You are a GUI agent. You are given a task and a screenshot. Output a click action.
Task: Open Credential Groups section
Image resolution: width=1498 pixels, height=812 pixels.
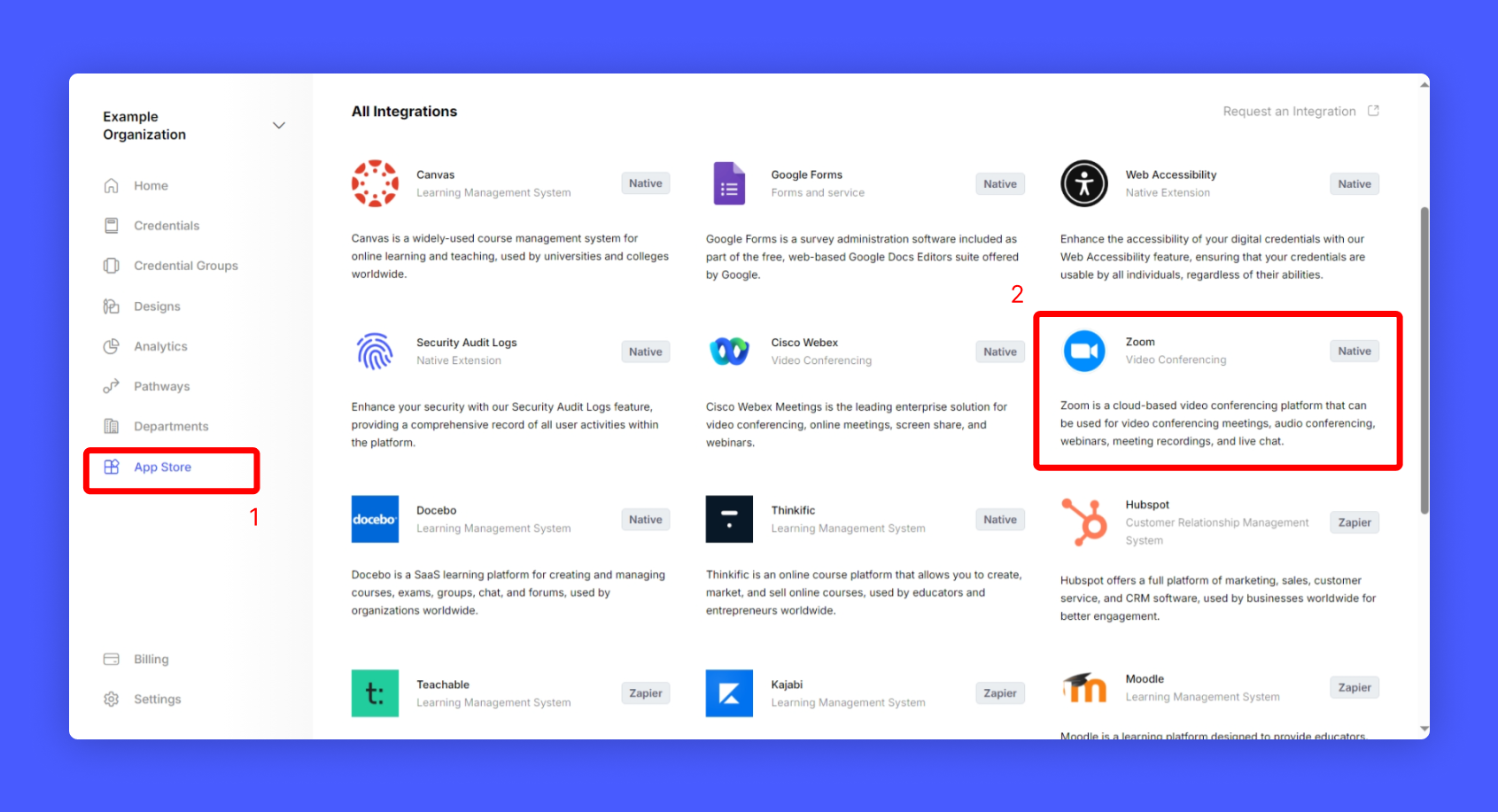(x=185, y=266)
